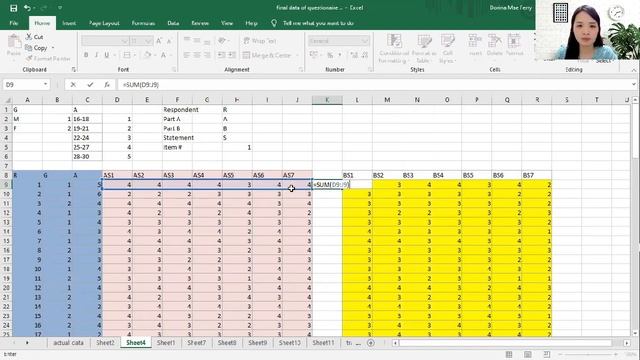640x360 pixels.
Task: Open Insert Function with the fx icon
Action: tap(107, 84)
